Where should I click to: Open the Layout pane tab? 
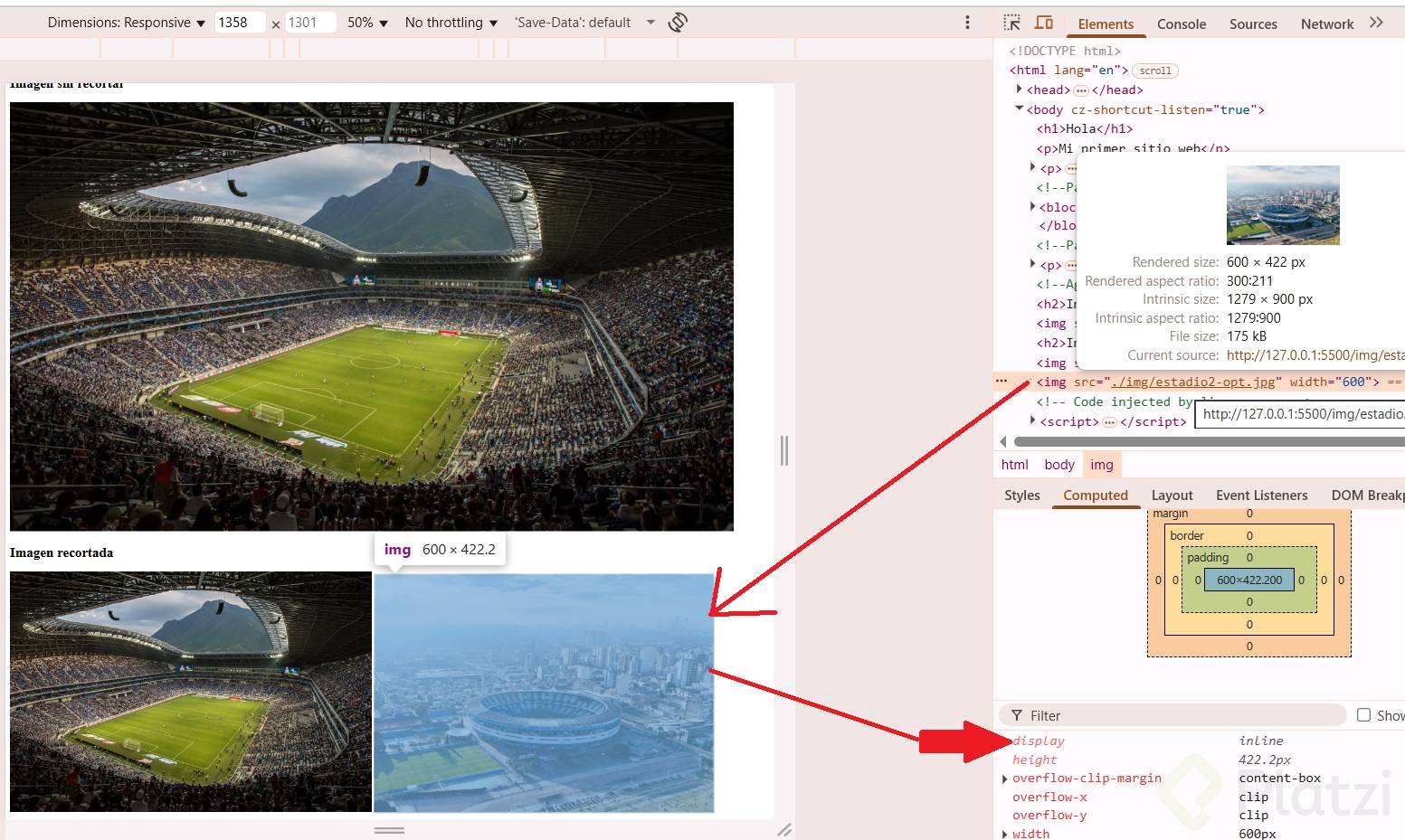point(1172,496)
